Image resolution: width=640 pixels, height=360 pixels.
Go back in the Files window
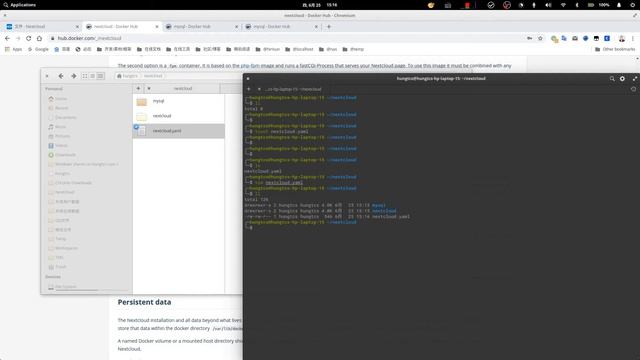tap(61, 76)
